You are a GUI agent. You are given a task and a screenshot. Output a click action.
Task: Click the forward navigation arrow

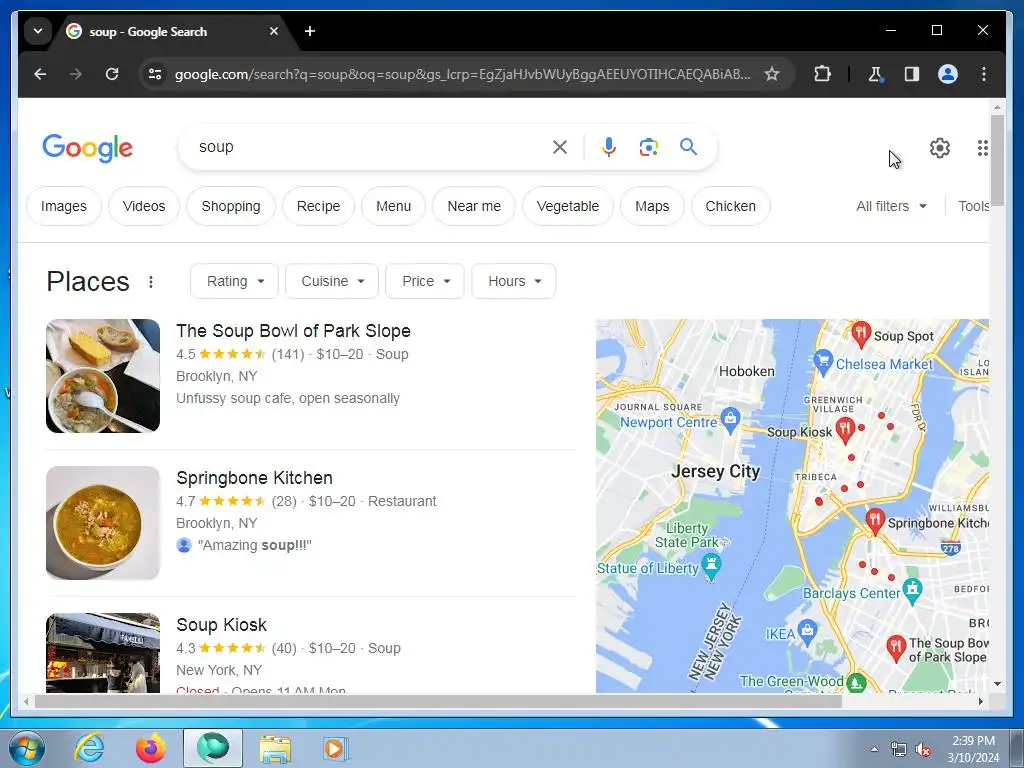[76, 74]
